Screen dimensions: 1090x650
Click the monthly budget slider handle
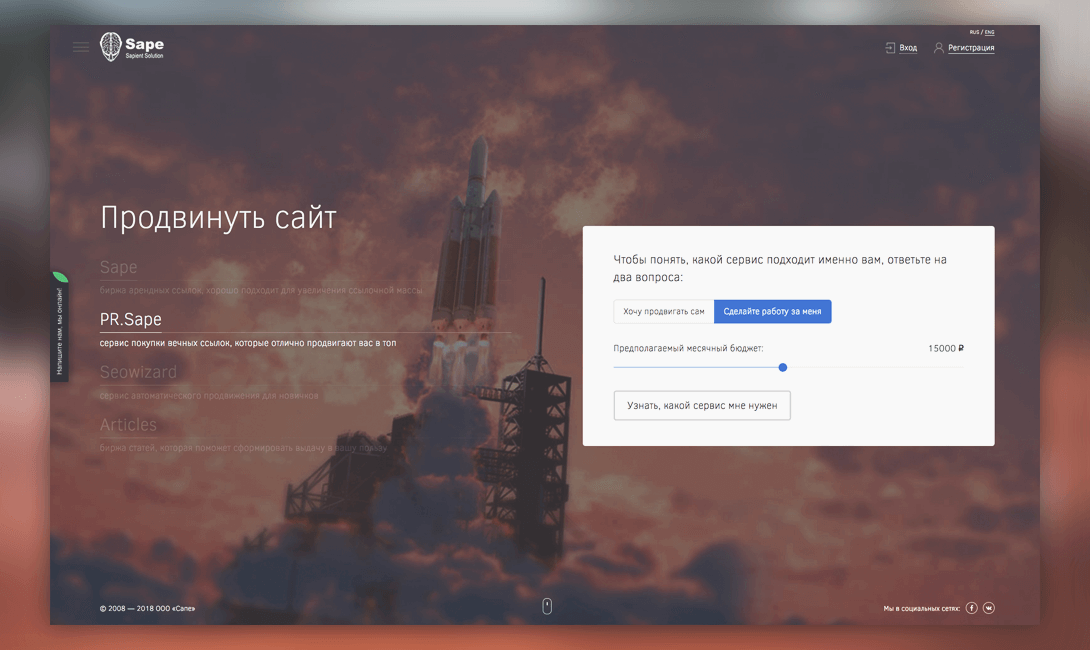(783, 367)
